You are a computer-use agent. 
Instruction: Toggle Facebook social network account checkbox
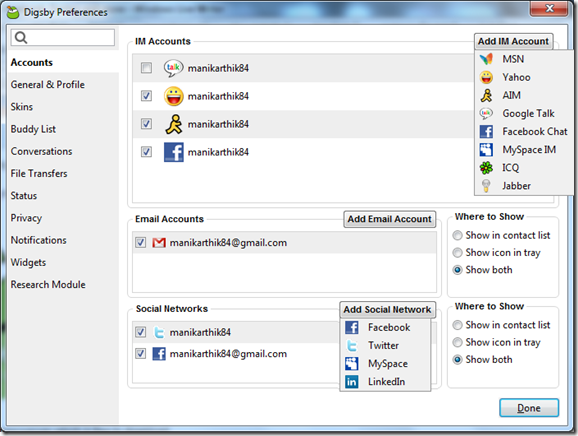140,354
